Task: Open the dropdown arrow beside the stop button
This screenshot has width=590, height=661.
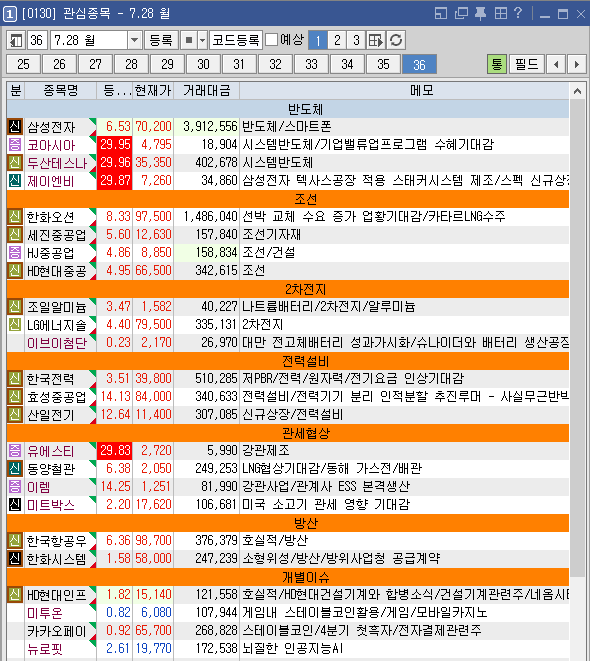Action: [203, 40]
